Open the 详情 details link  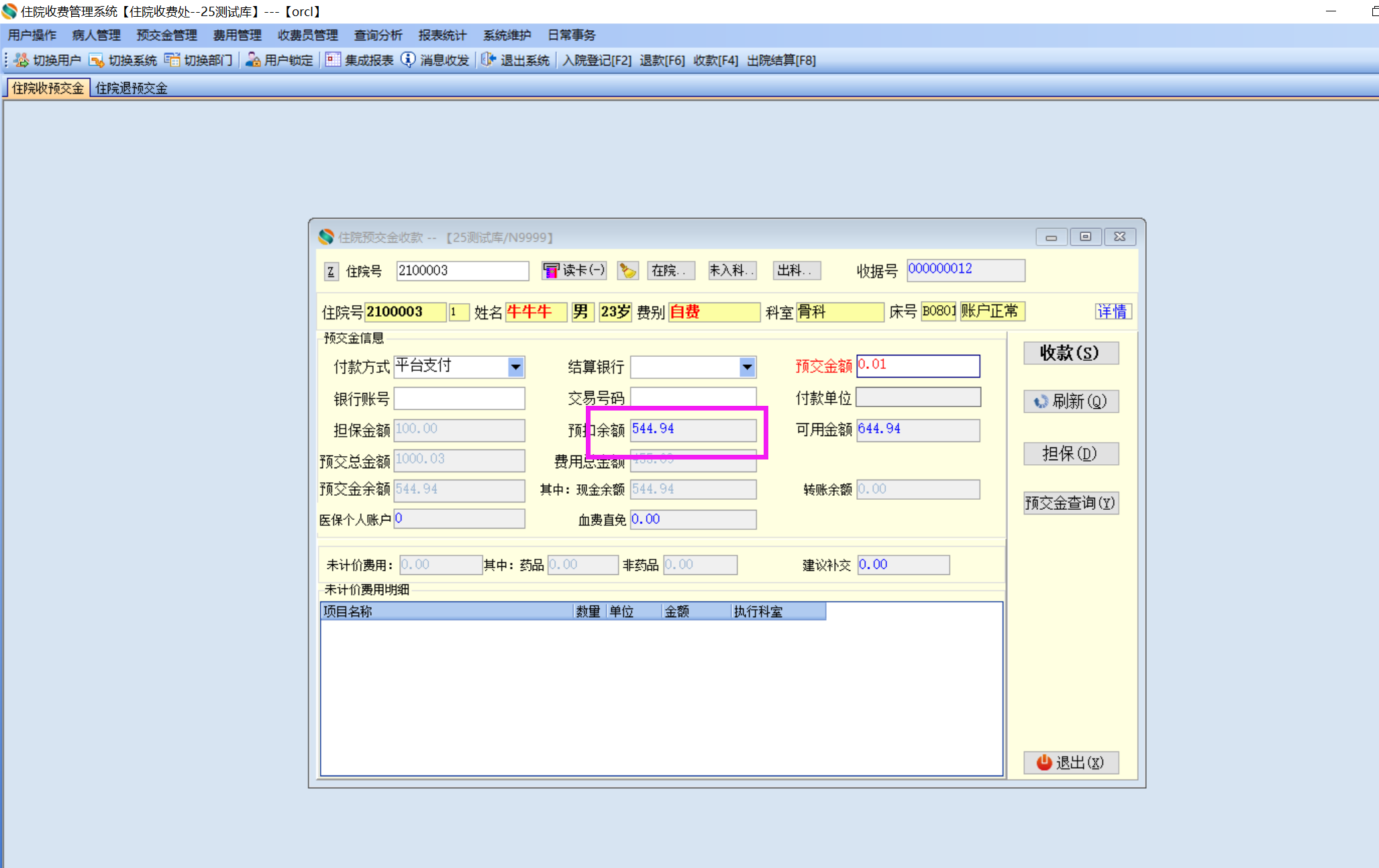tap(1112, 311)
